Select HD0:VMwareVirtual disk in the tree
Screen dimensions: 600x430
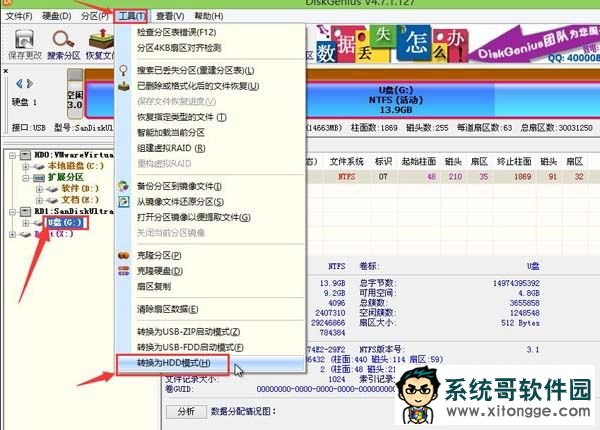tap(74, 155)
